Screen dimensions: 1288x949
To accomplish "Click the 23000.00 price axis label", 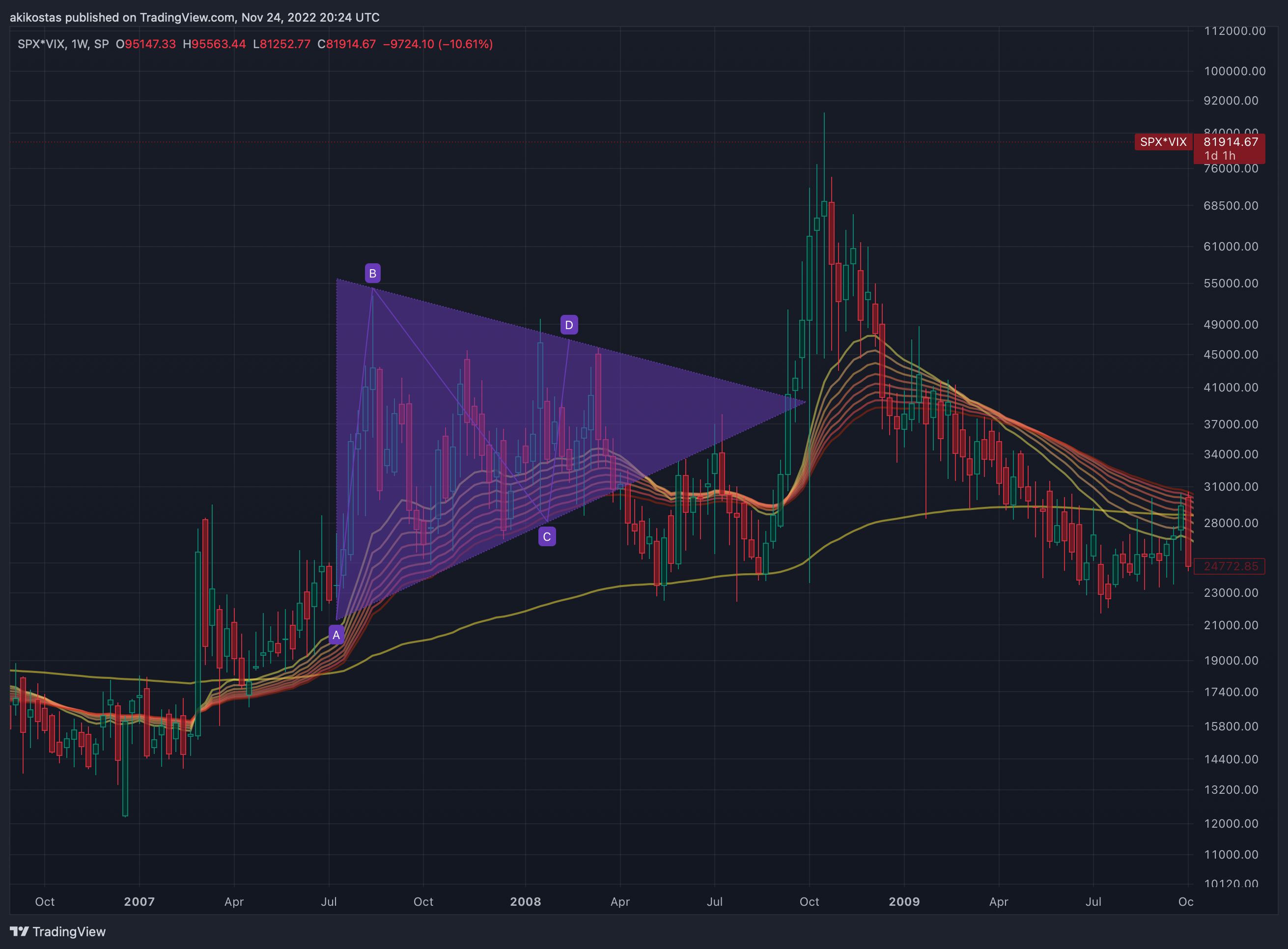I will (1231, 593).
